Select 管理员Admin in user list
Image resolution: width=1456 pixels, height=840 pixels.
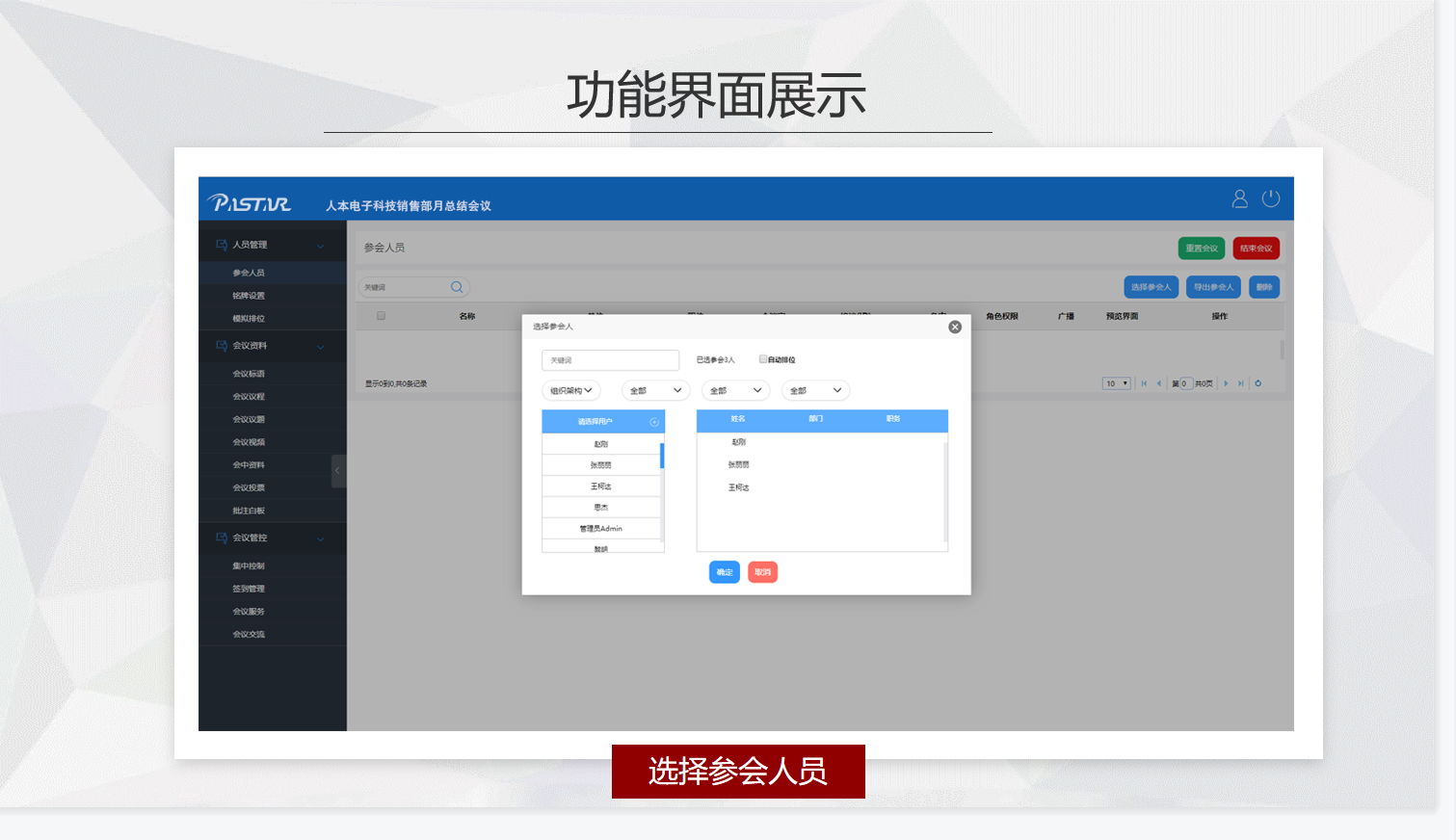(x=601, y=529)
